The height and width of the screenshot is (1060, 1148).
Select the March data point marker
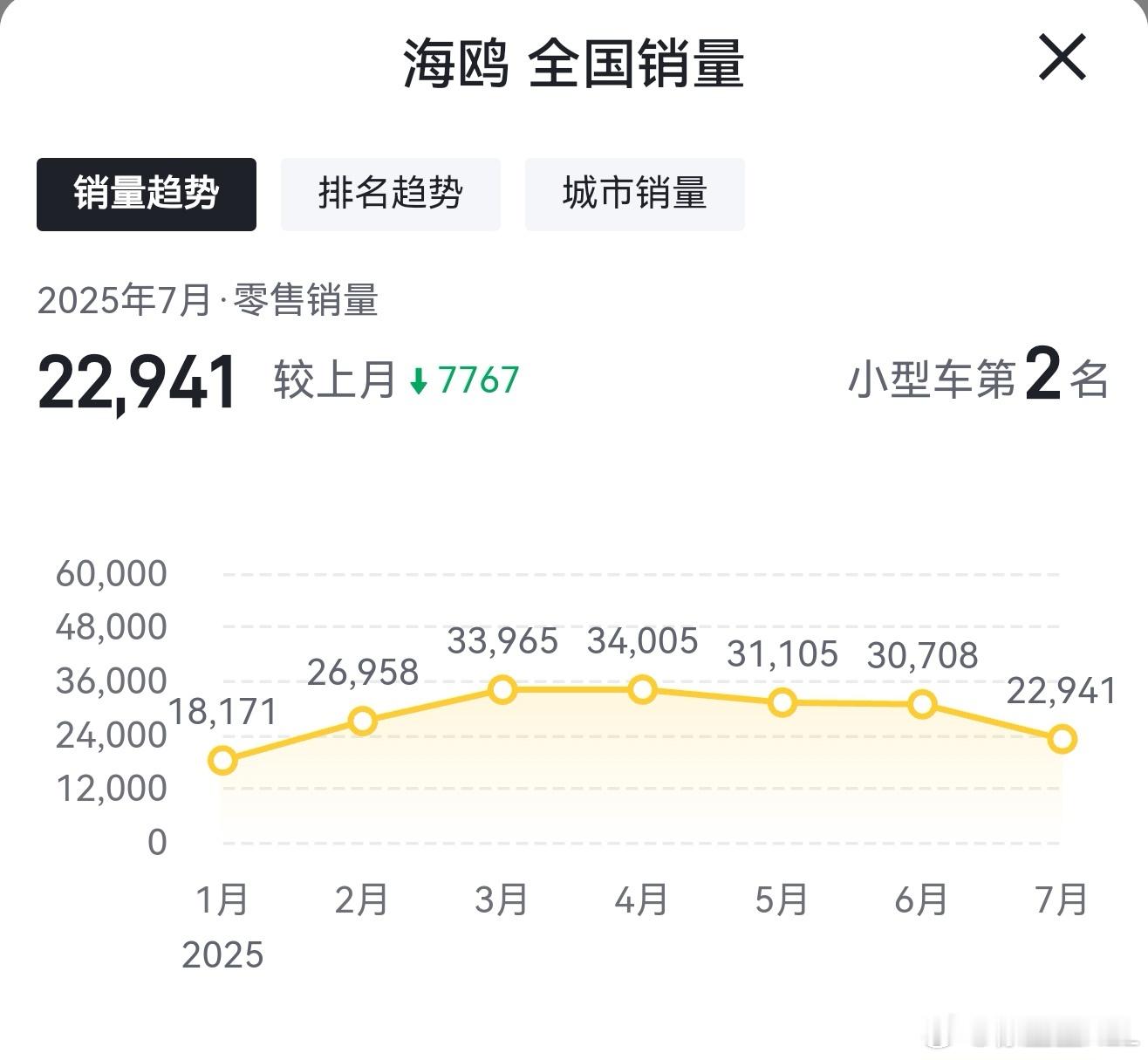click(x=502, y=689)
